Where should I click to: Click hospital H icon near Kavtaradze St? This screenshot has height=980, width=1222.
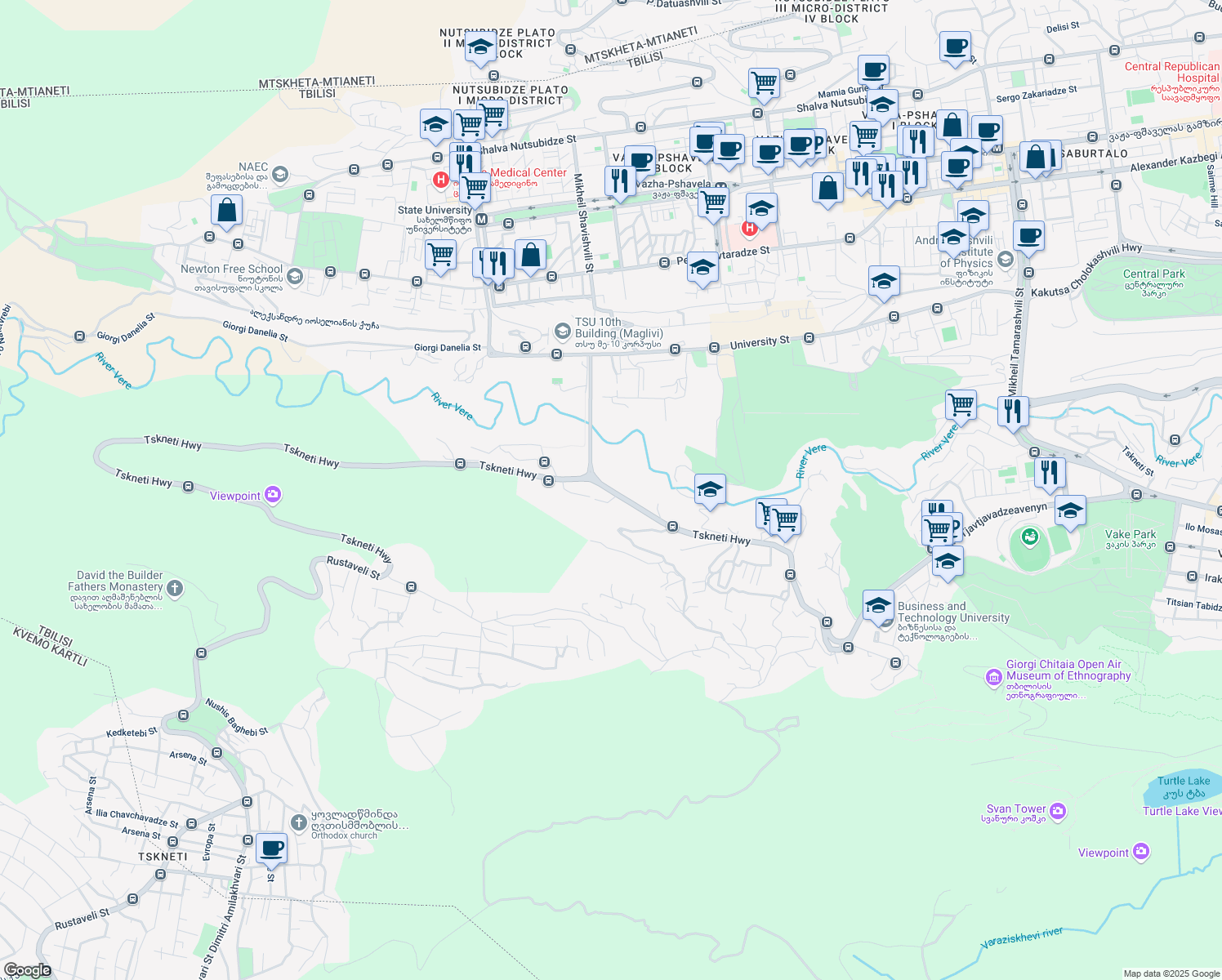point(749,229)
